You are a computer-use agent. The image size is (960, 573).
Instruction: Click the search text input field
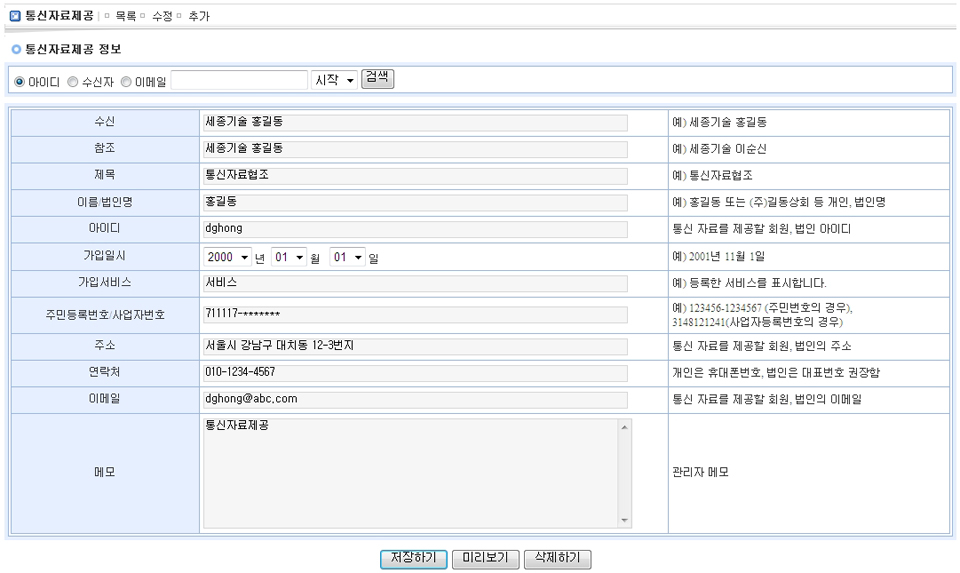(x=239, y=81)
